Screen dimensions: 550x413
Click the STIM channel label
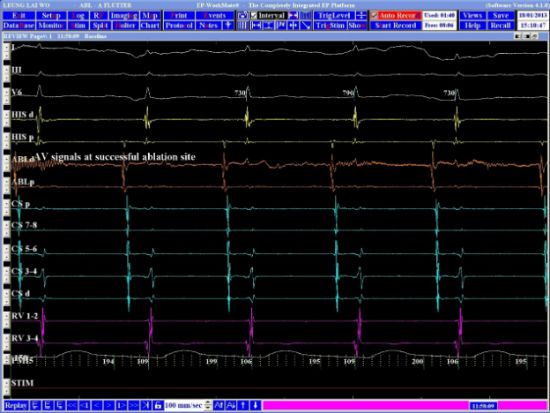coord(22,383)
